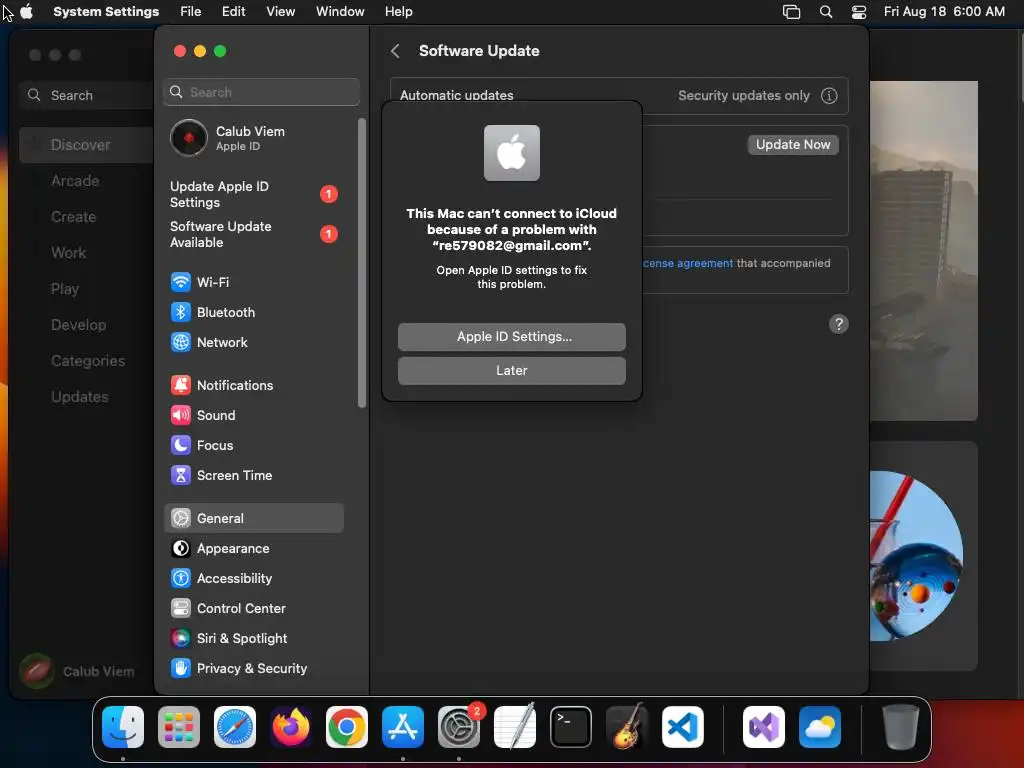Viewport: 1024px width, 768px height.
Task: Click the Stage Manager menu bar icon
Action: tap(791, 12)
